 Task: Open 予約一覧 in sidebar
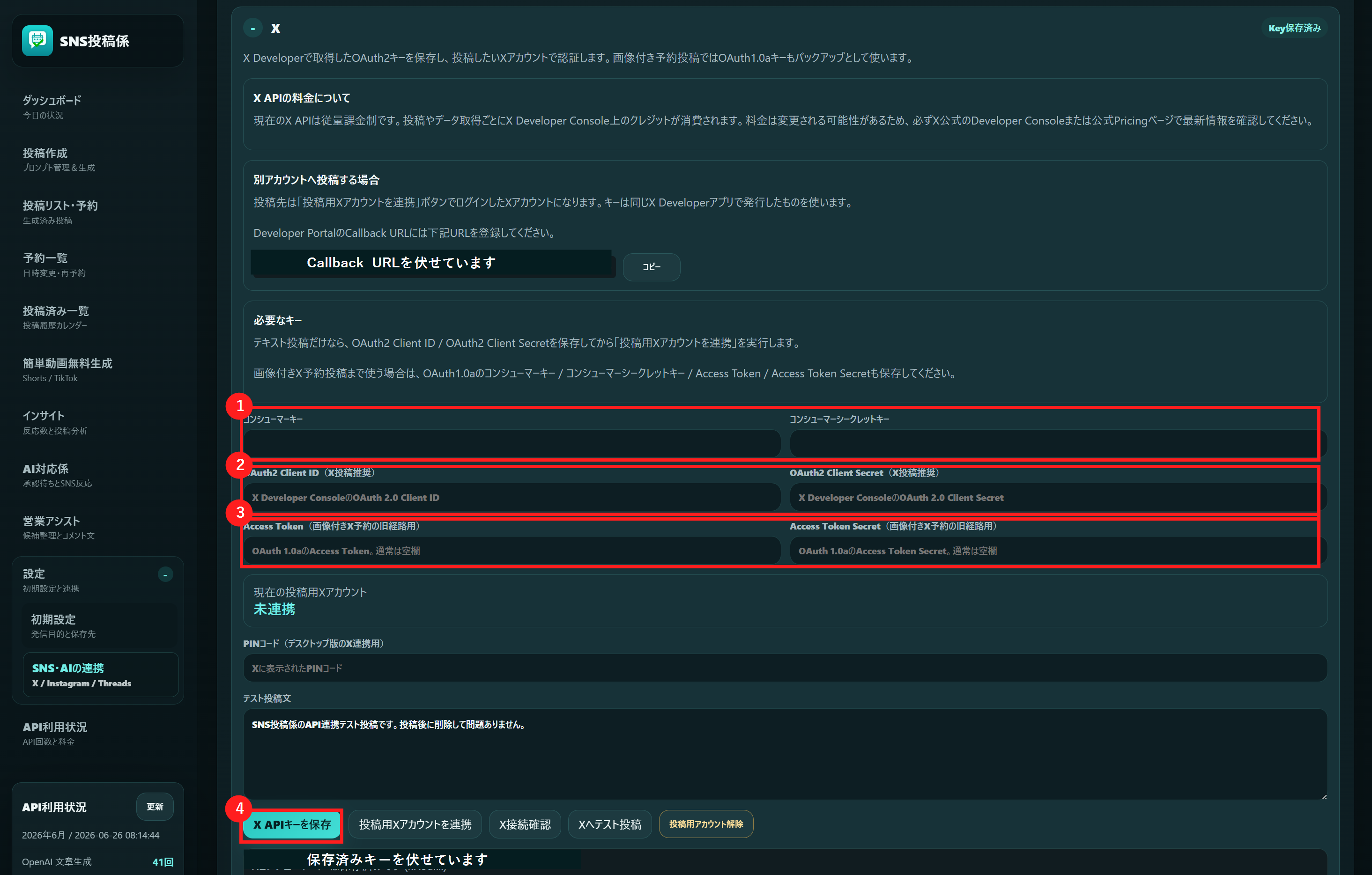[x=97, y=265]
